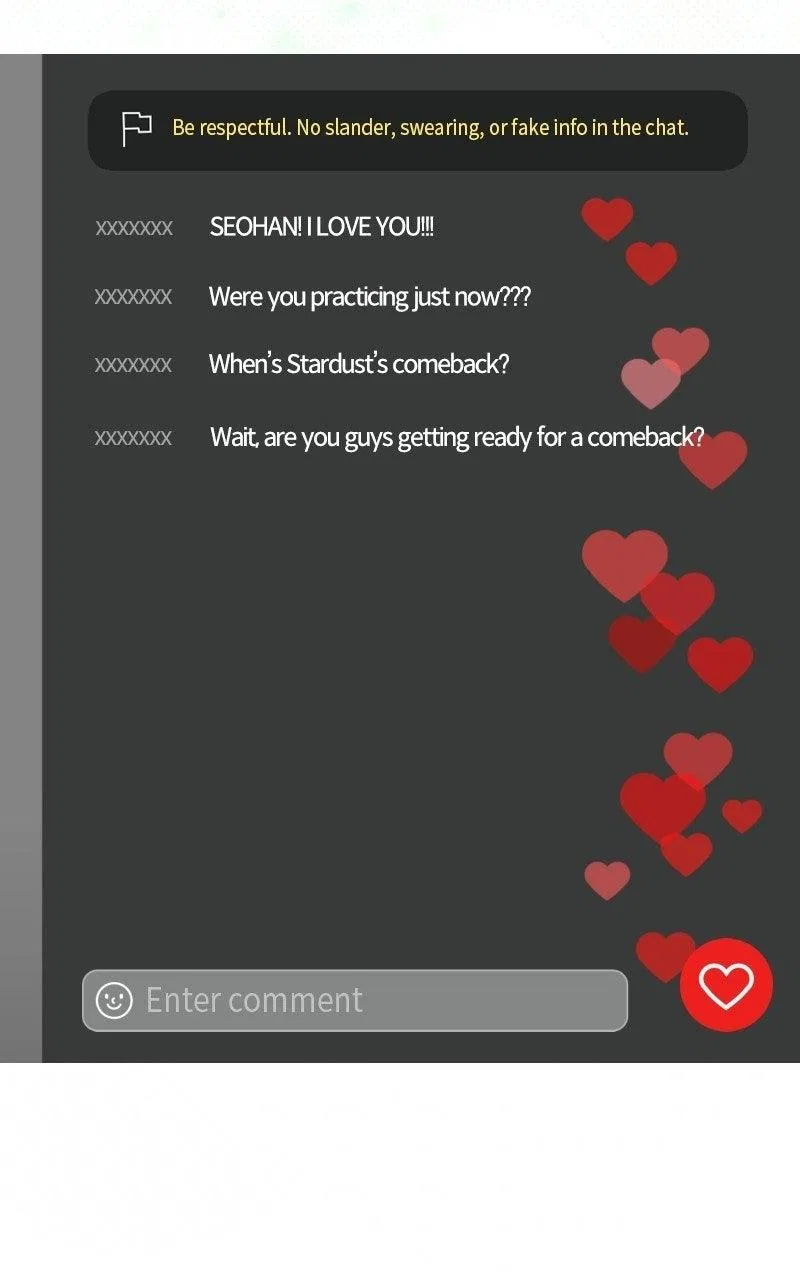Click the Enter comment input field
The width and height of the screenshot is (800, 1280).
point(355,999)
